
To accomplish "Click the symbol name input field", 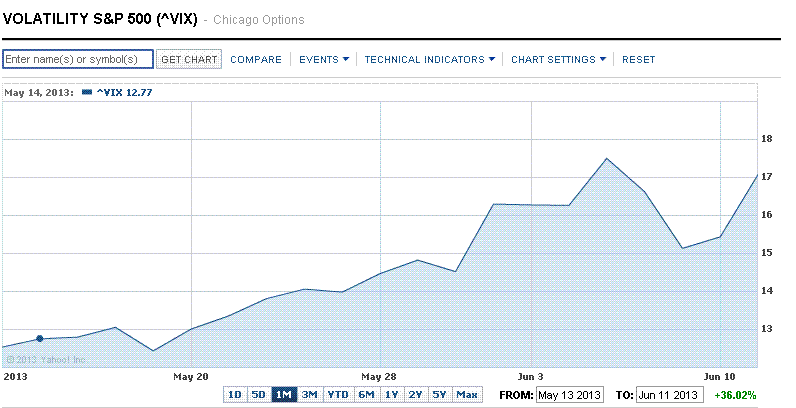I will 78,59.
